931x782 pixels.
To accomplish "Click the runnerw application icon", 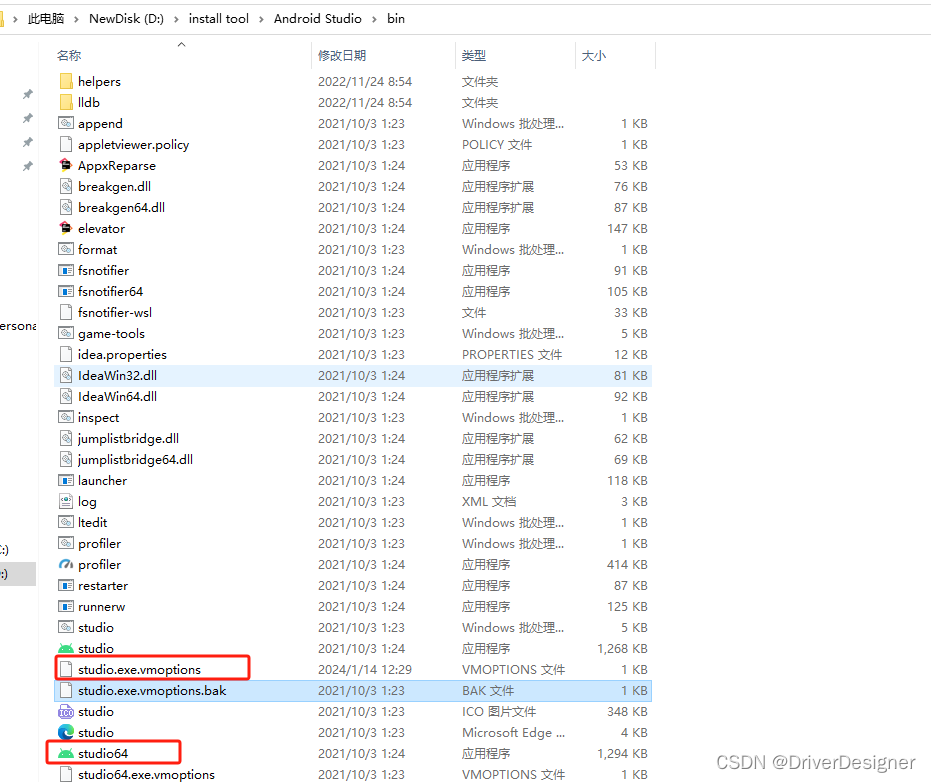I will point(66,606).
